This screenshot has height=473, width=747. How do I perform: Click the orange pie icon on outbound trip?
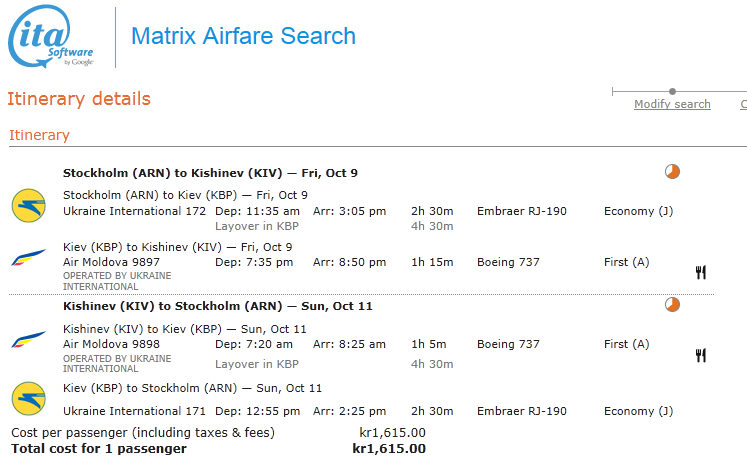click(672, 172)
